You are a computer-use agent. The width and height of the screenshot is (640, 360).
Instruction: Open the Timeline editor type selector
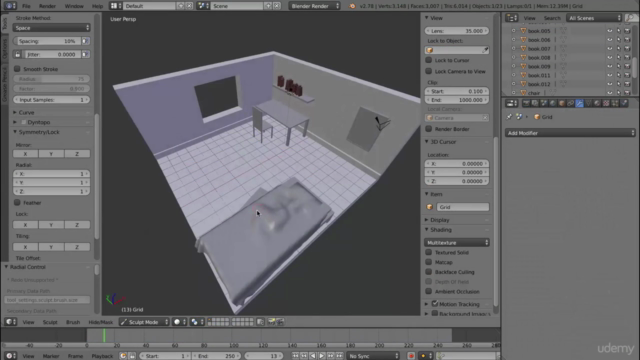pyautogui.click(x=11, y=356)
